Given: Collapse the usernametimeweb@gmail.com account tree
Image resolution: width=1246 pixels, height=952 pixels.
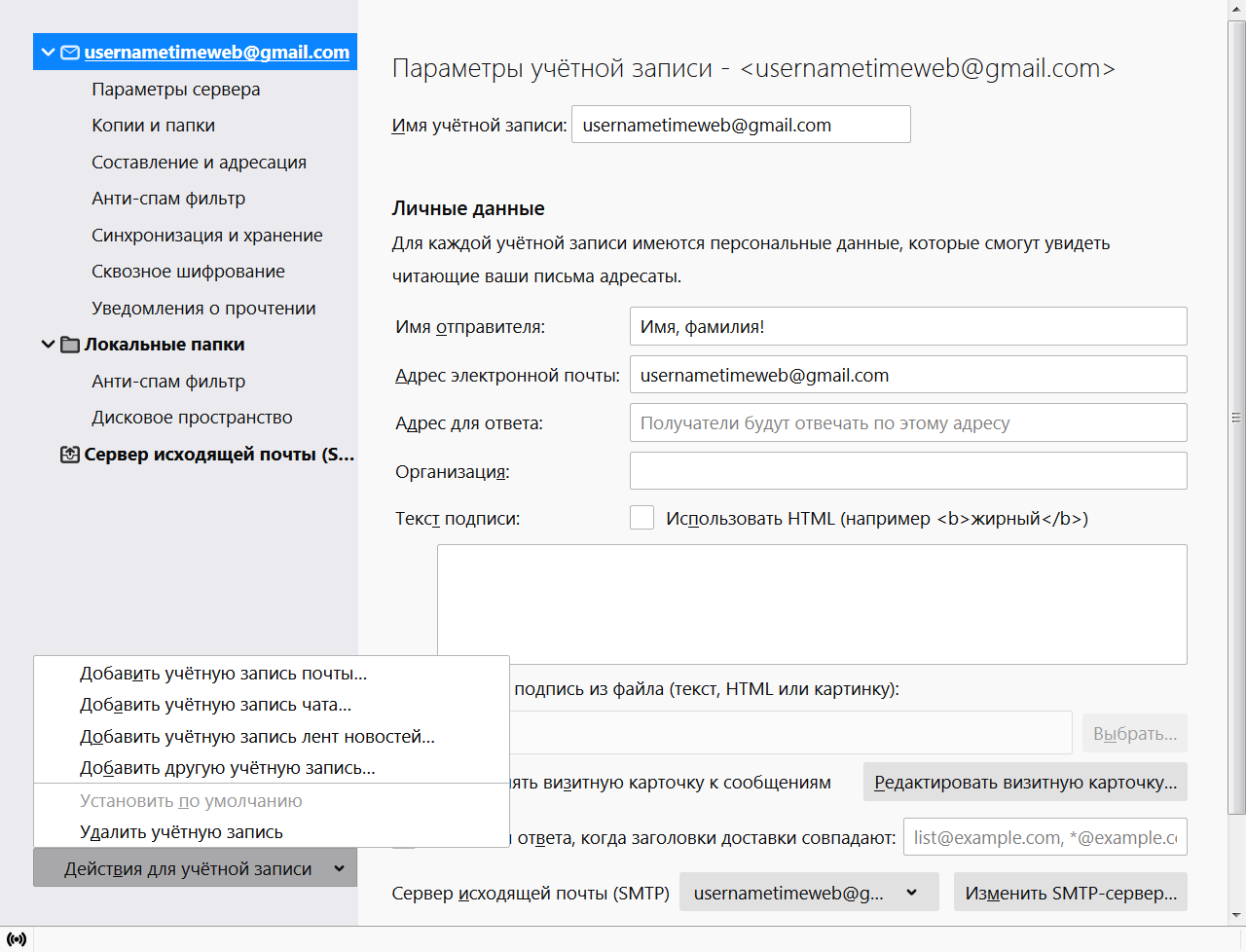Looking at the screenshot, I should point(48,53).
